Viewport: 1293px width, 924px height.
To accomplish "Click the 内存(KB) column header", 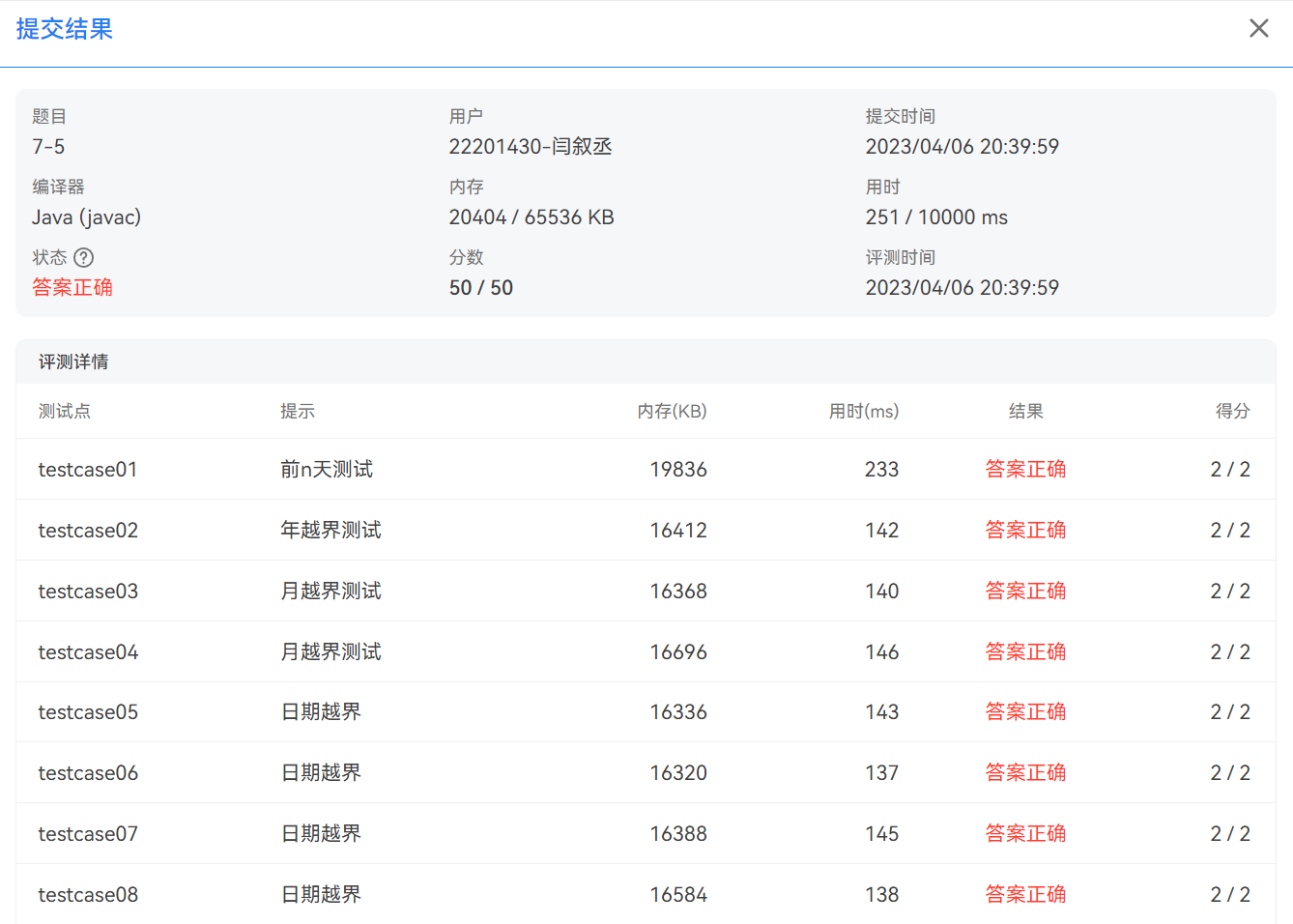I will tap(672, 411).
